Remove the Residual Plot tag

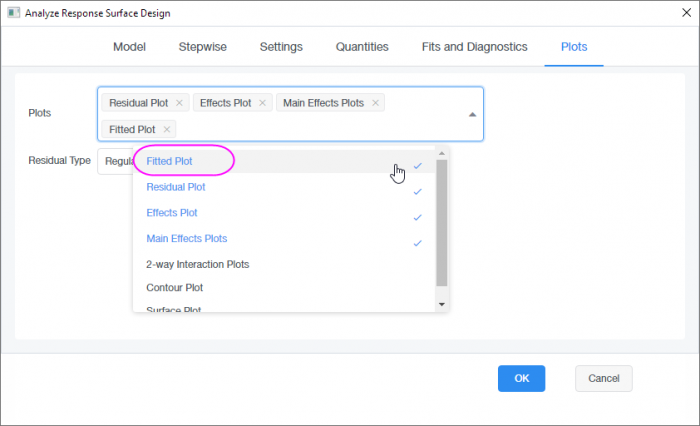(x=179, y=103)
